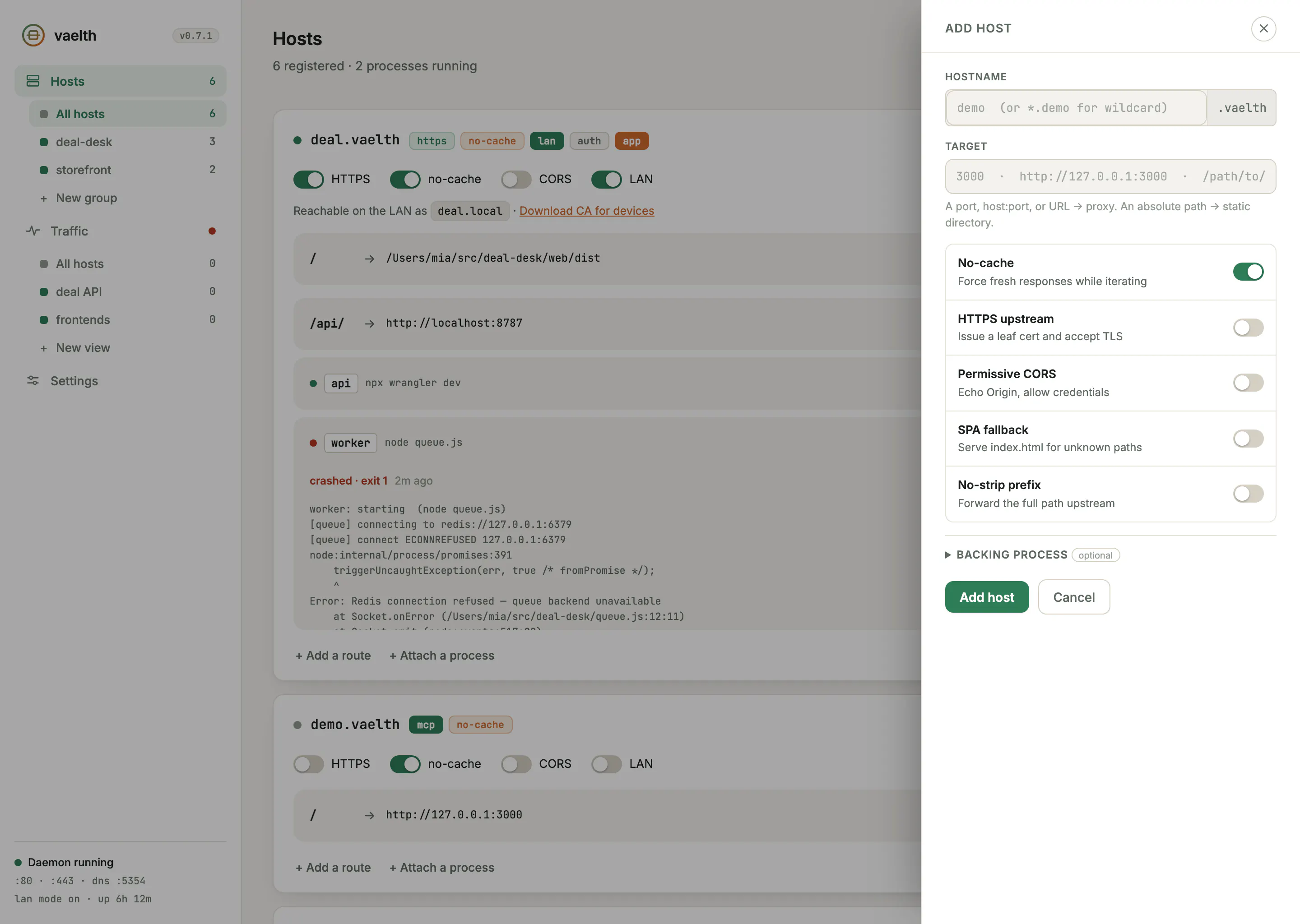Open Settings sliders icon
This screenshot has width=1300, height=924.
(33, 381)
